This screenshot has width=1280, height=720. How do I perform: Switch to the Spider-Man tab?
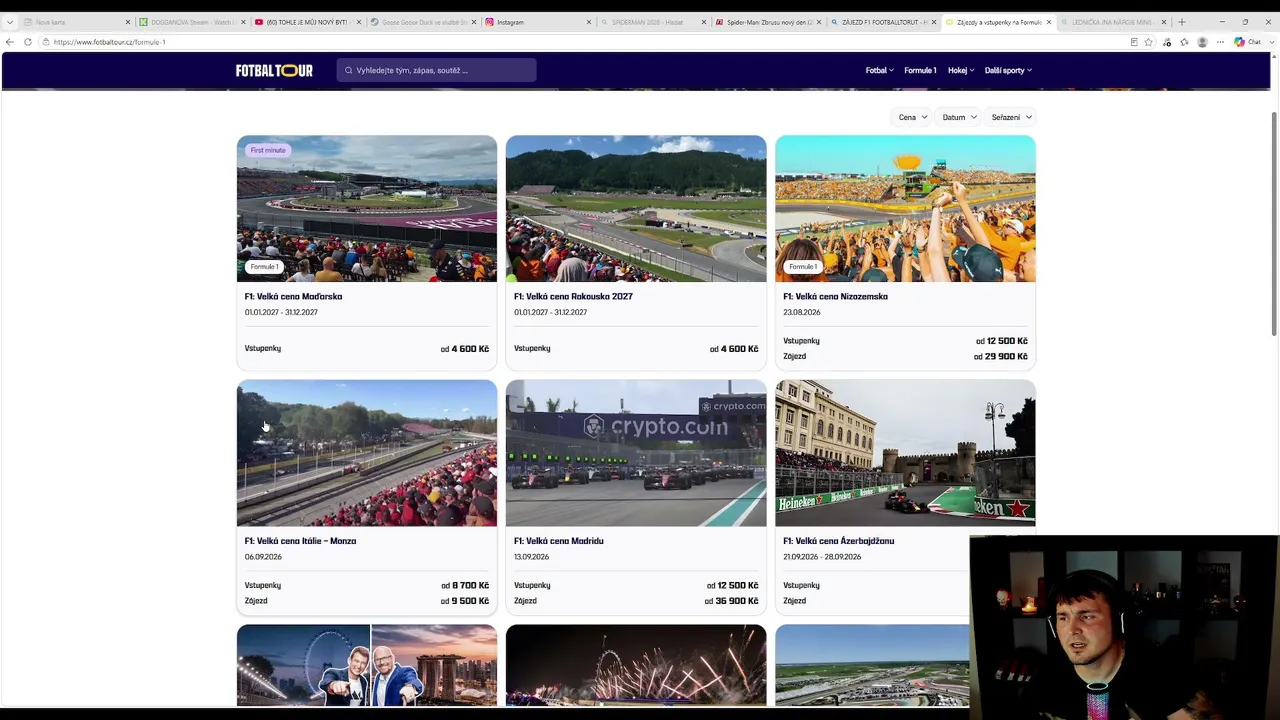click(x=768, y=22)
